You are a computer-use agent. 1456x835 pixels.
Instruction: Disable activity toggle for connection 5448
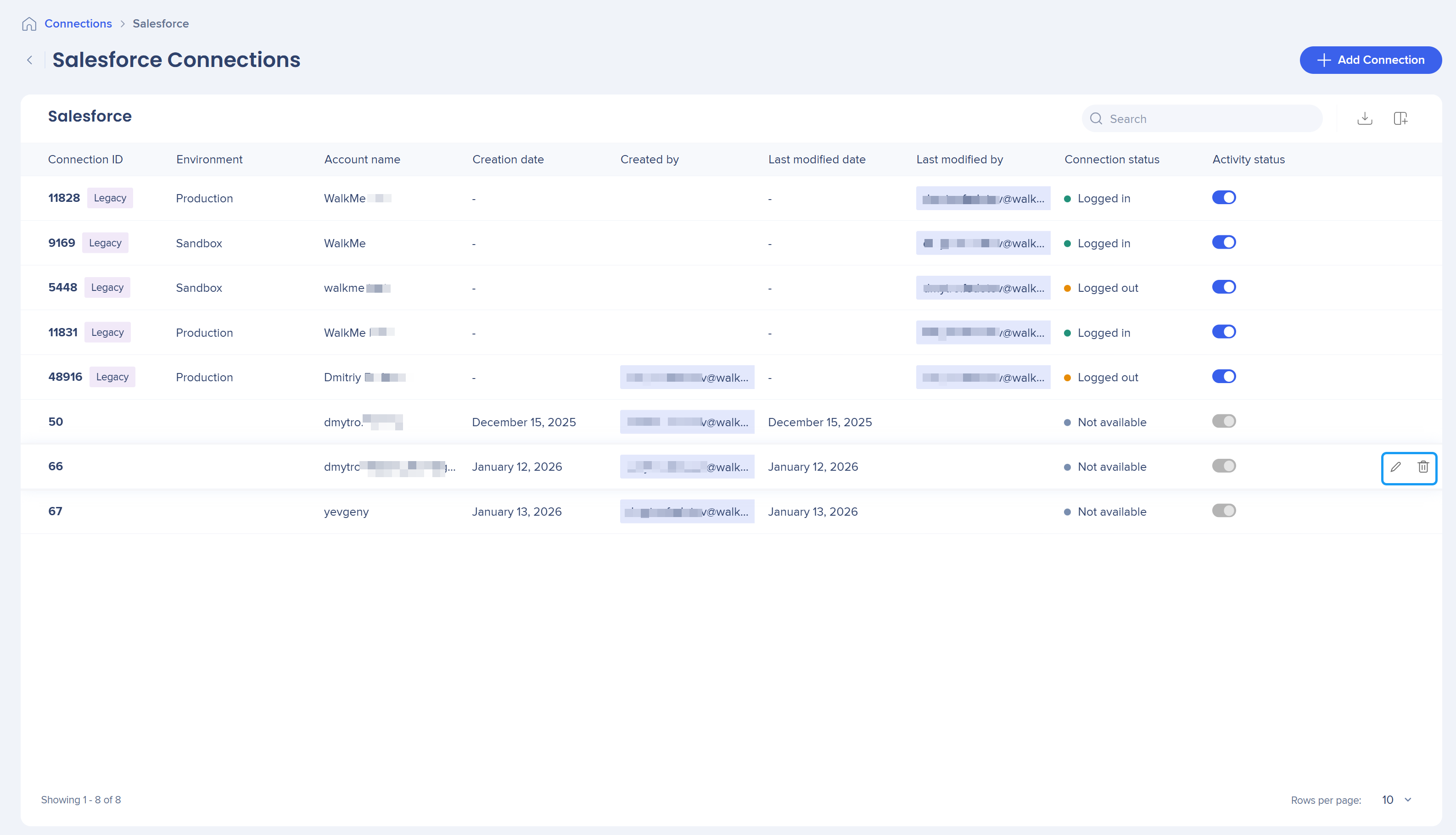1224,287
